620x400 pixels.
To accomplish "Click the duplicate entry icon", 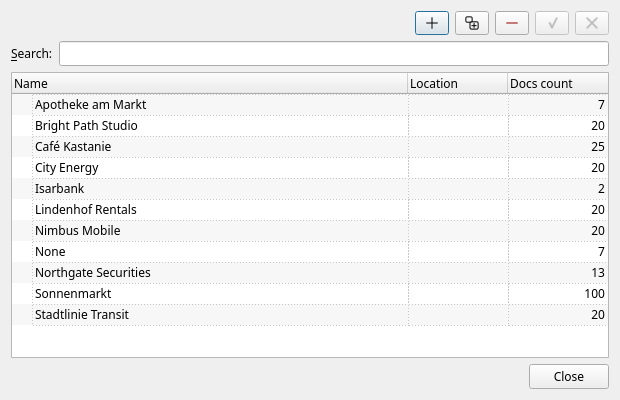I will point(472,23).
